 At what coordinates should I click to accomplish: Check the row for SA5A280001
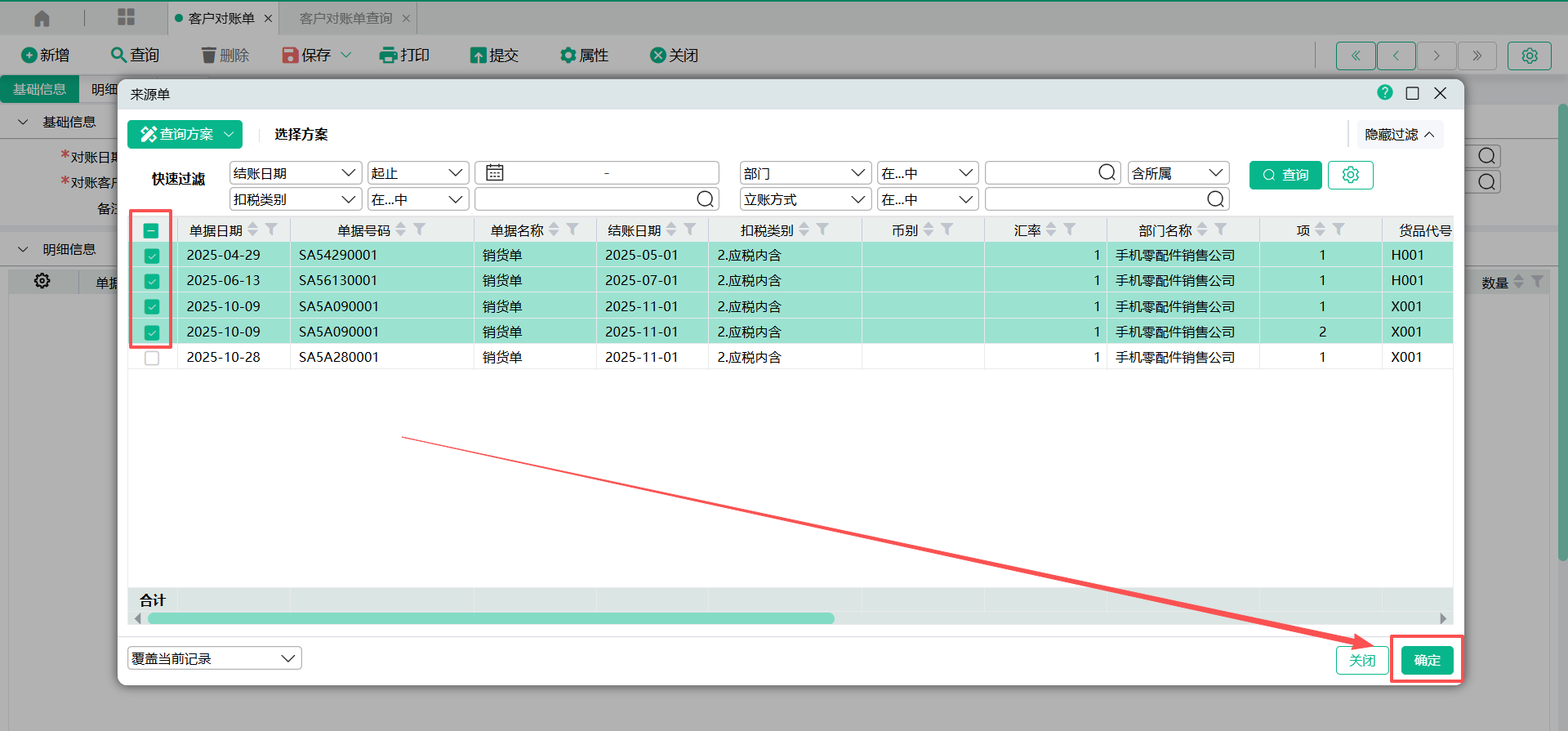(x=152, y=358)
